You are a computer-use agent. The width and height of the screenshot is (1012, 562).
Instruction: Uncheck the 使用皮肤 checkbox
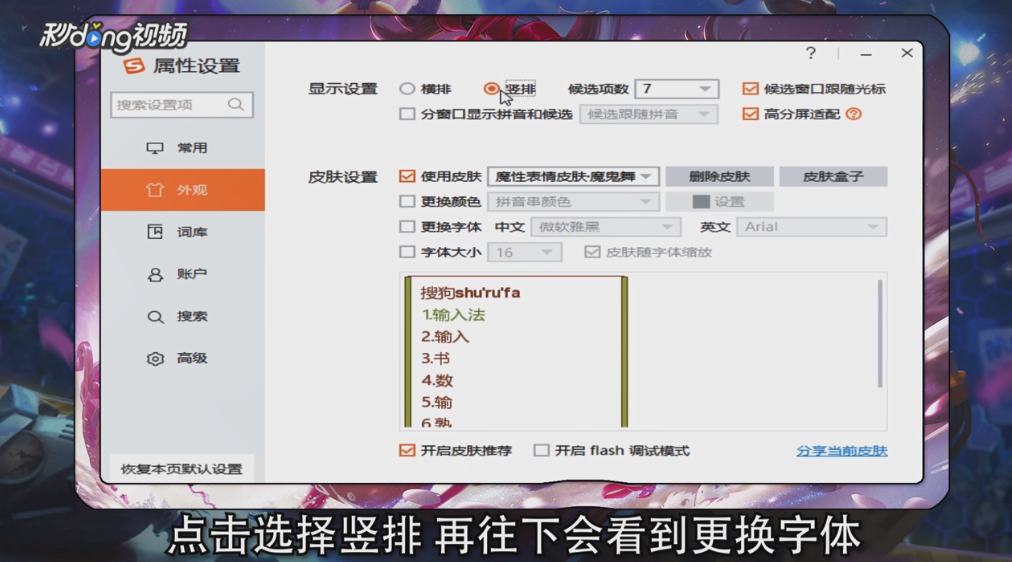click(x=407, y=176)
